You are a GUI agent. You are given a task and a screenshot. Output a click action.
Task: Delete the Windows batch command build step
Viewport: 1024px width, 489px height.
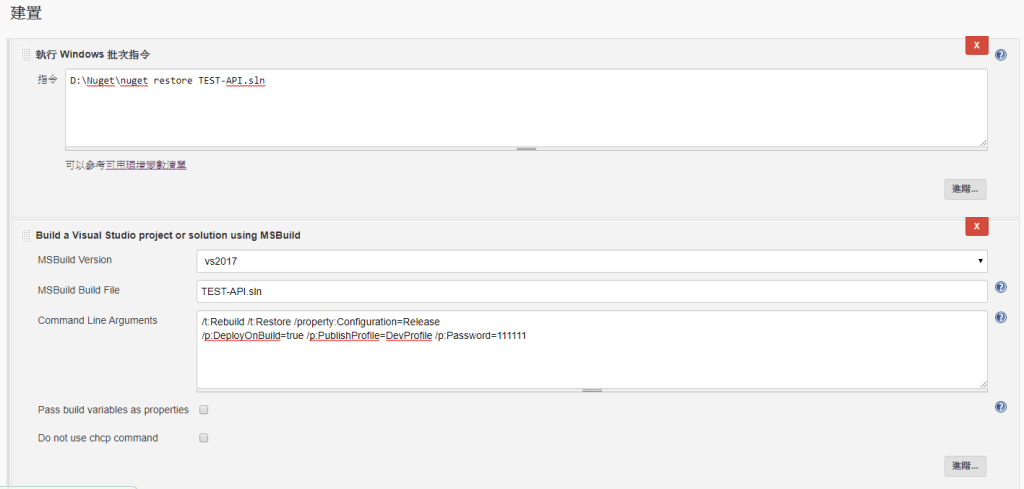tap(976, 46)
